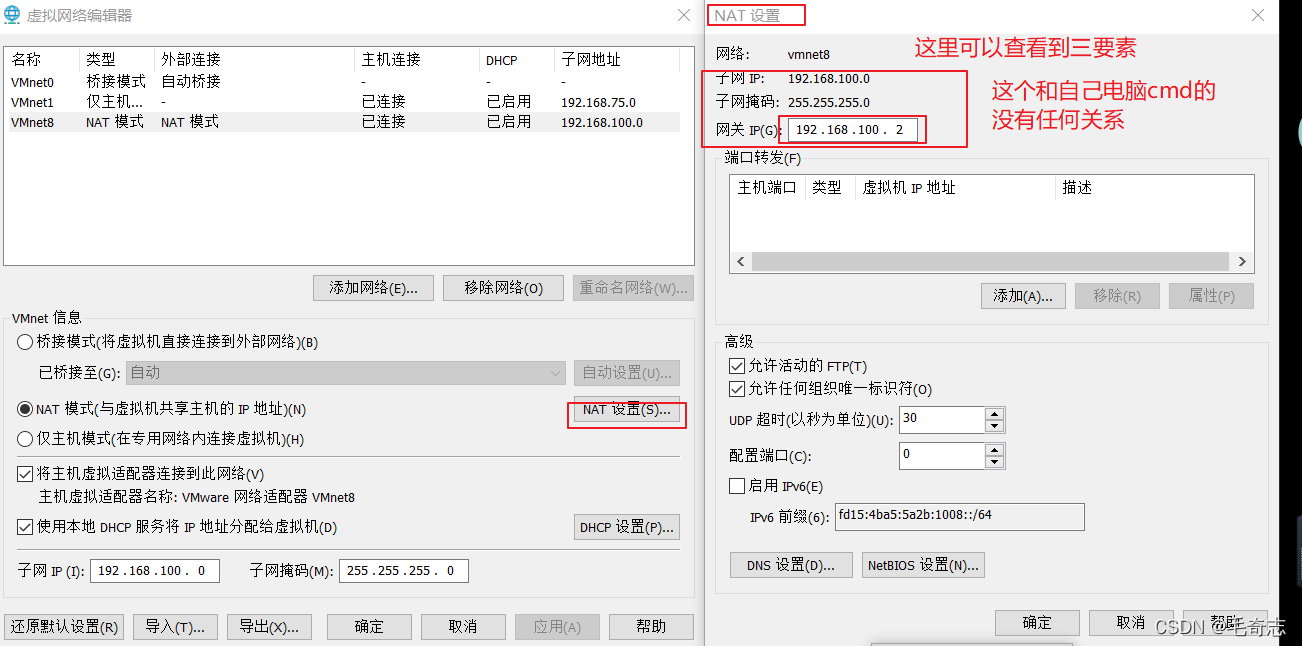Uncheck 允许任何组织唯一标识符 checkbox
The height and width of the screenshot is (646, 1302).
[737, 389]
